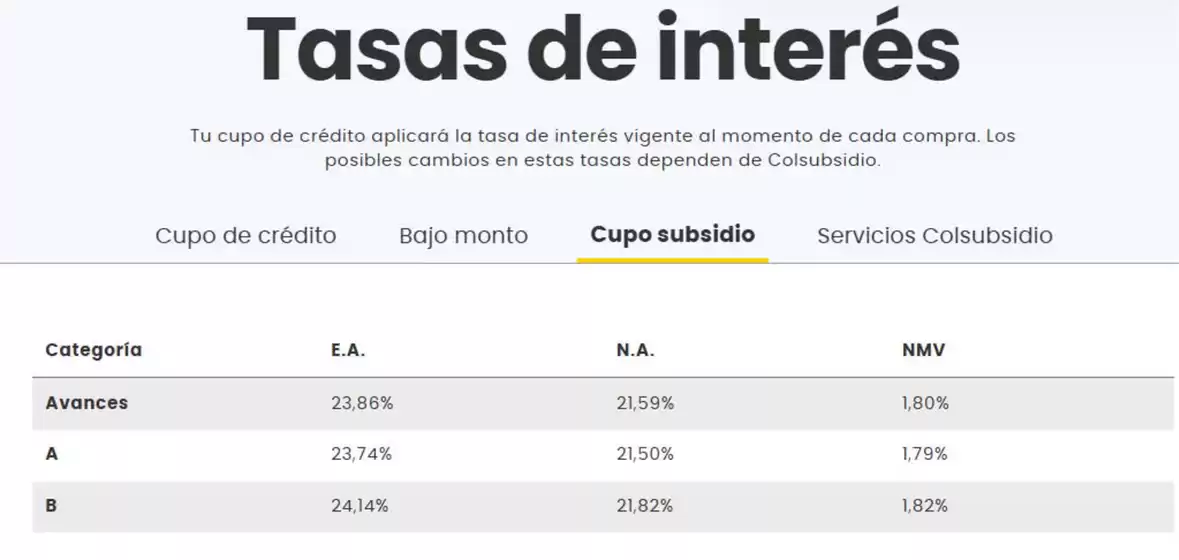The image size is (1179, 560).
Task: Click the Categoría column header
Action: [93, 350]
